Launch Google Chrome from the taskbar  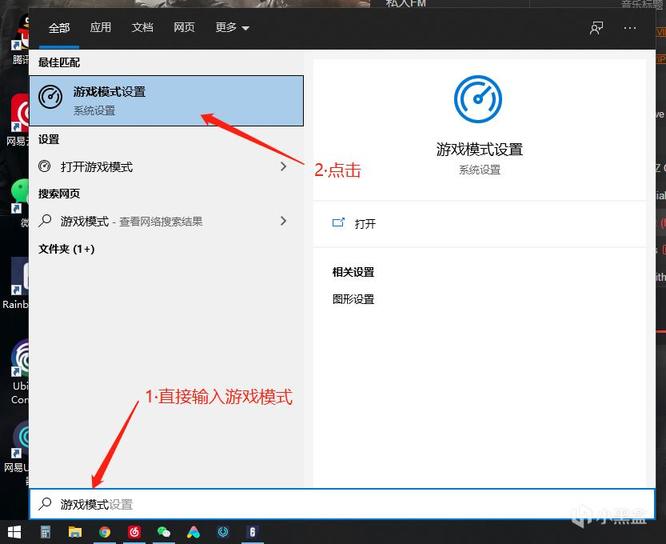pyautogui.click(x=104, y=532)
